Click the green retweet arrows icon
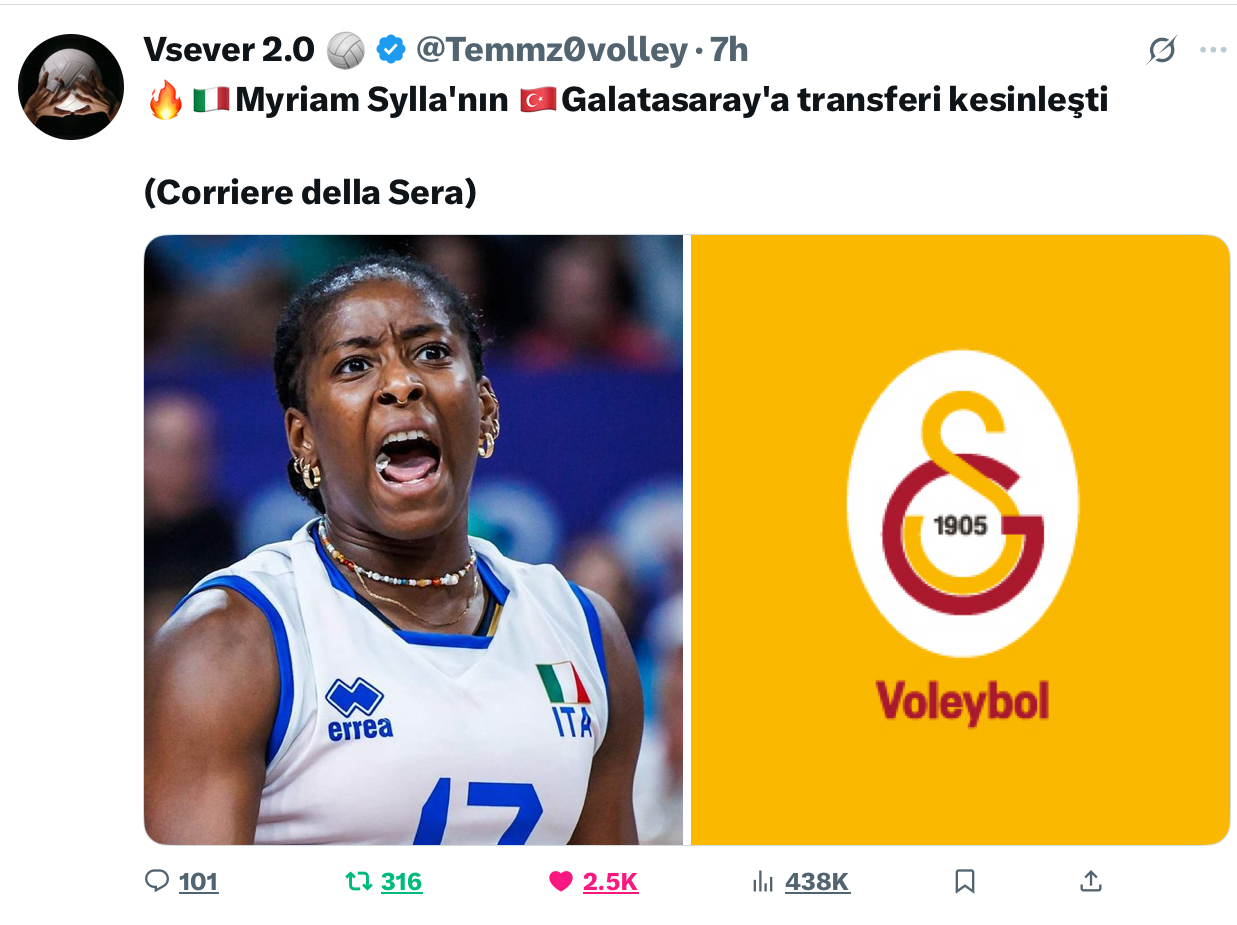This screenshot has height=925, width=1237. (358, 881)
